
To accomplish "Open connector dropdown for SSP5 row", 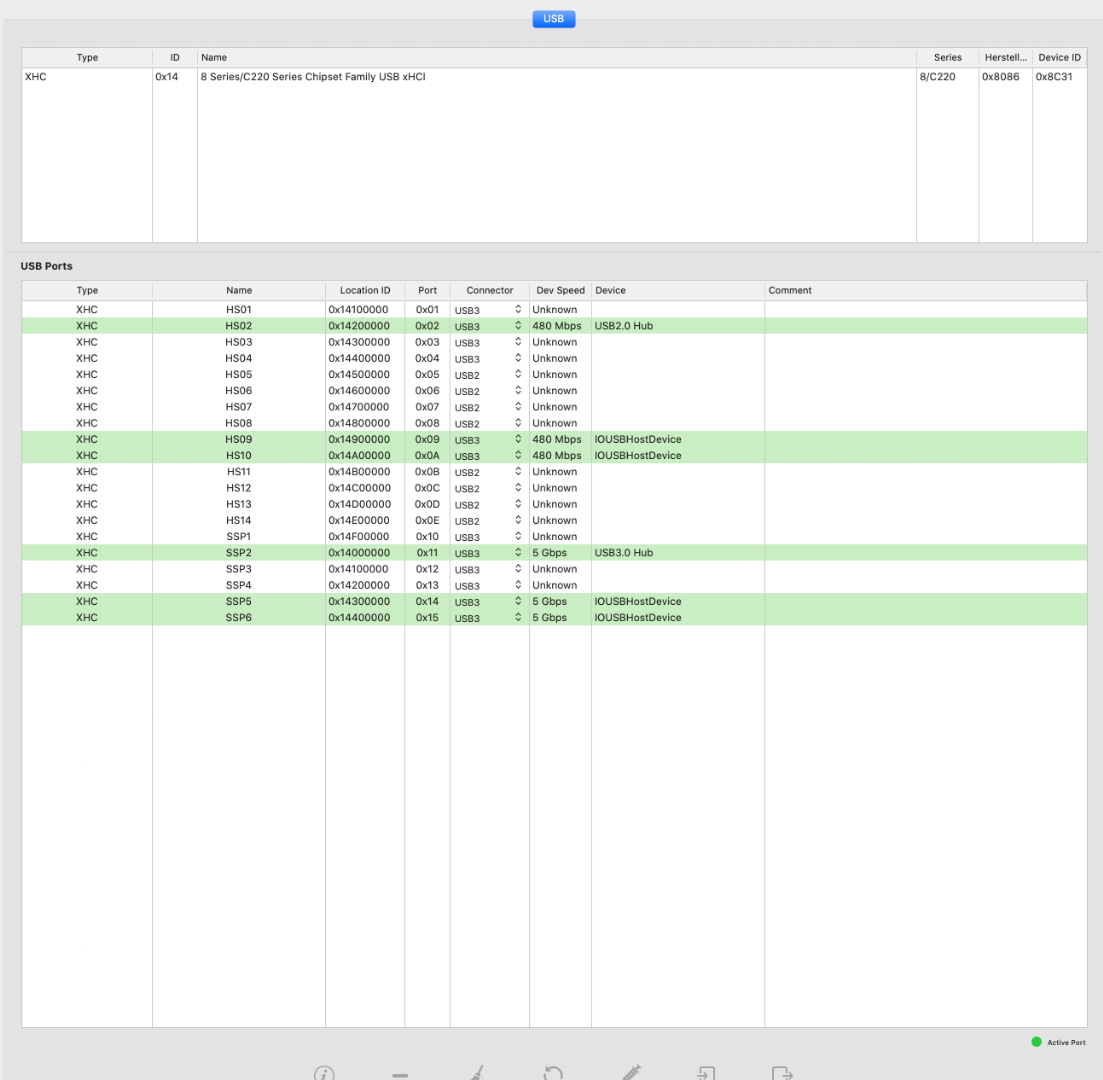I will pos(518,601).
